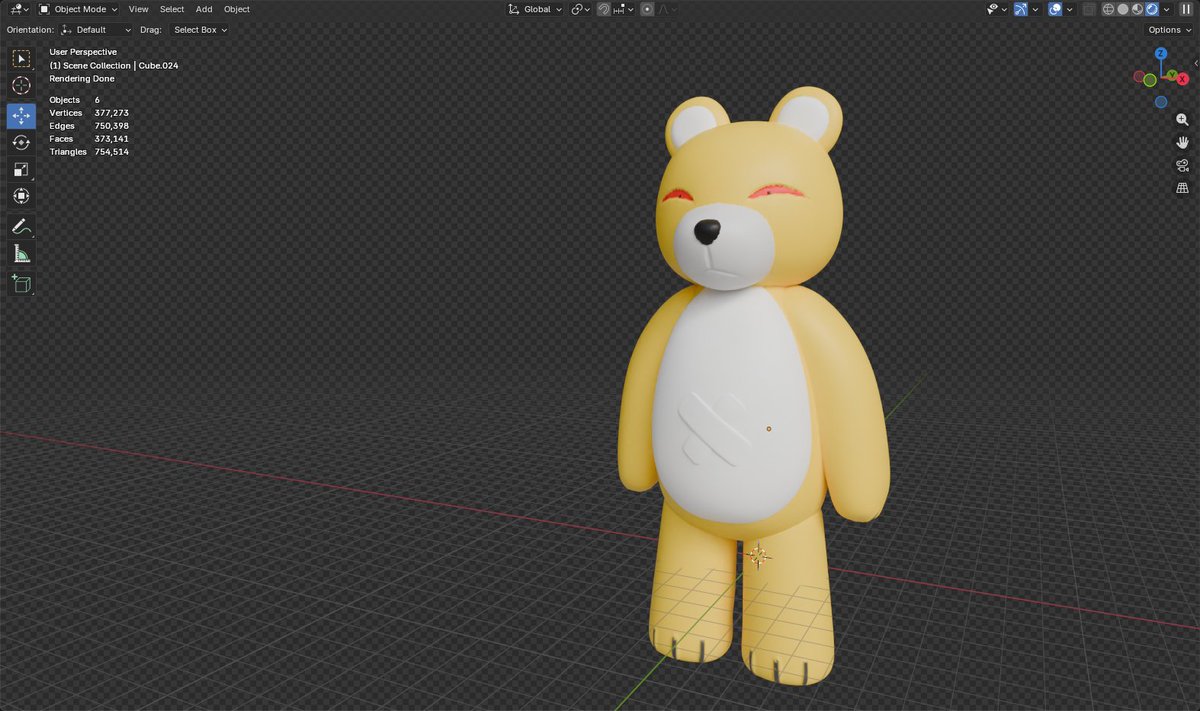Select the Scale tool
The width and height of the screenshot is (1200, 711).
(x=21, y=170)
